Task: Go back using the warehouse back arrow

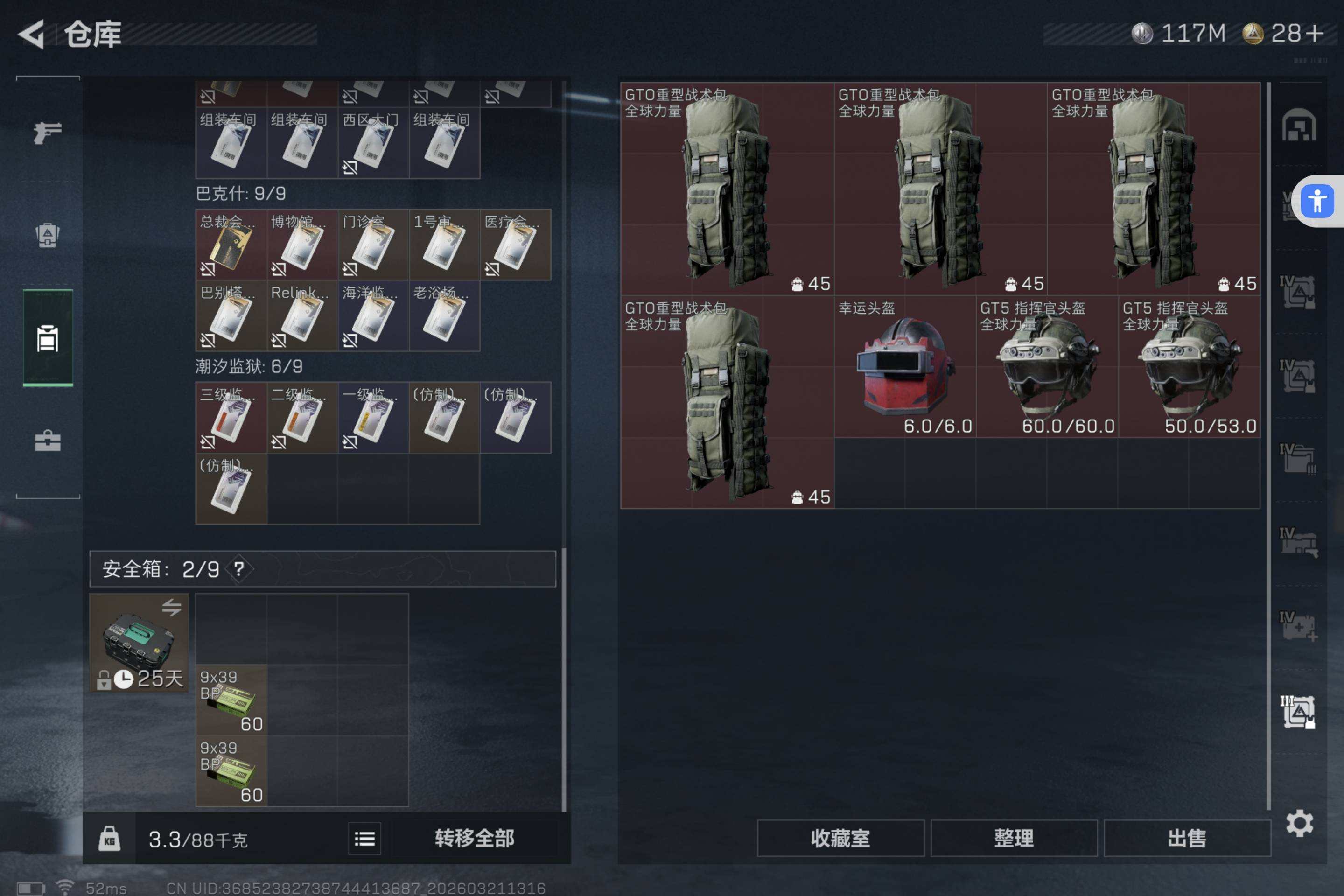Action: click(32, 34)
